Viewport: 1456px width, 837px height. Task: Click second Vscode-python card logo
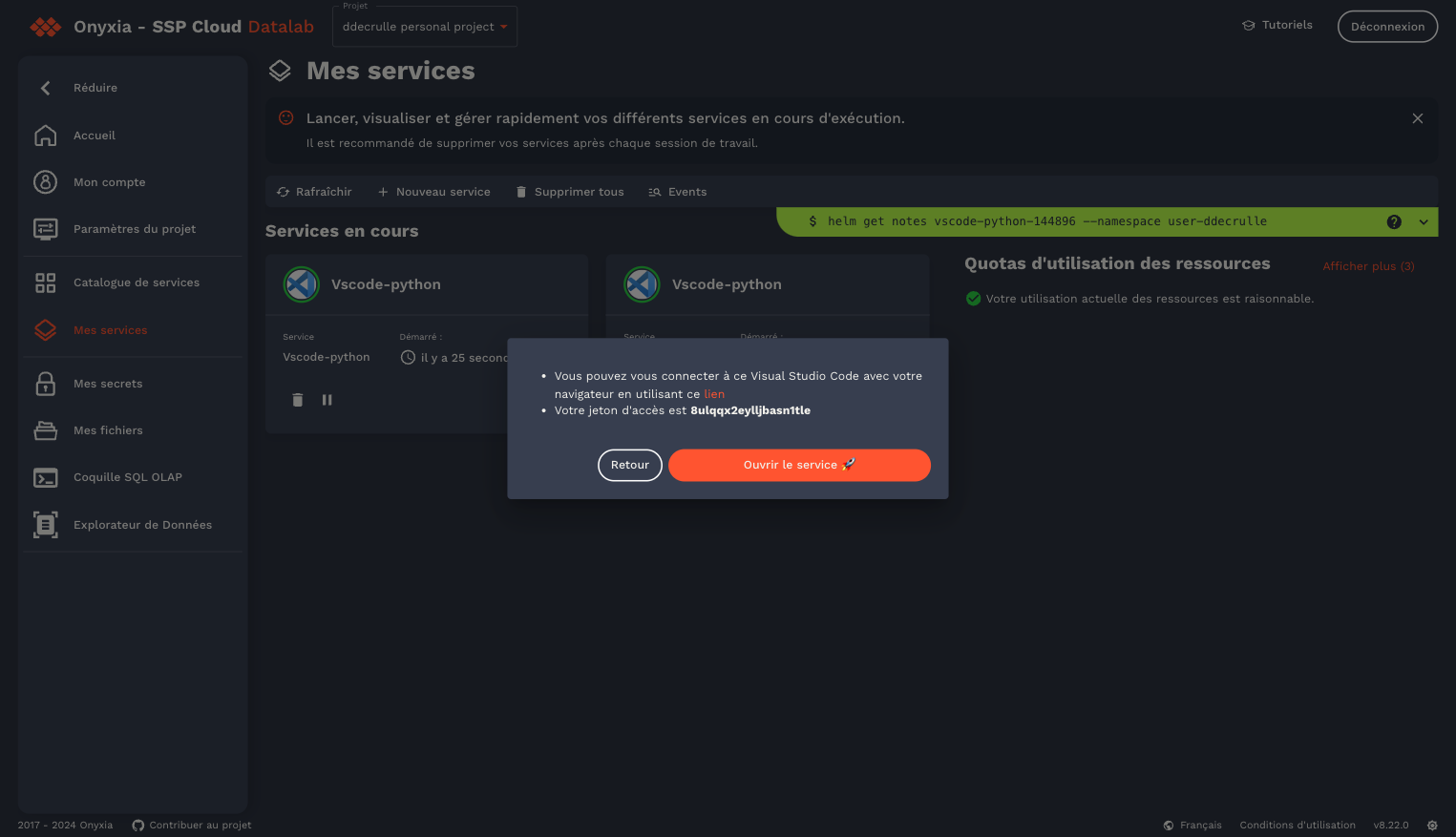click(642, 284)
